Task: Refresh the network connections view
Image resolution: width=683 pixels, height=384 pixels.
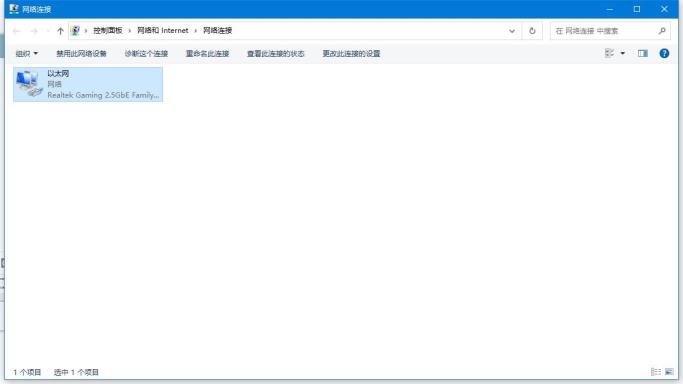Action: [532, 31]
